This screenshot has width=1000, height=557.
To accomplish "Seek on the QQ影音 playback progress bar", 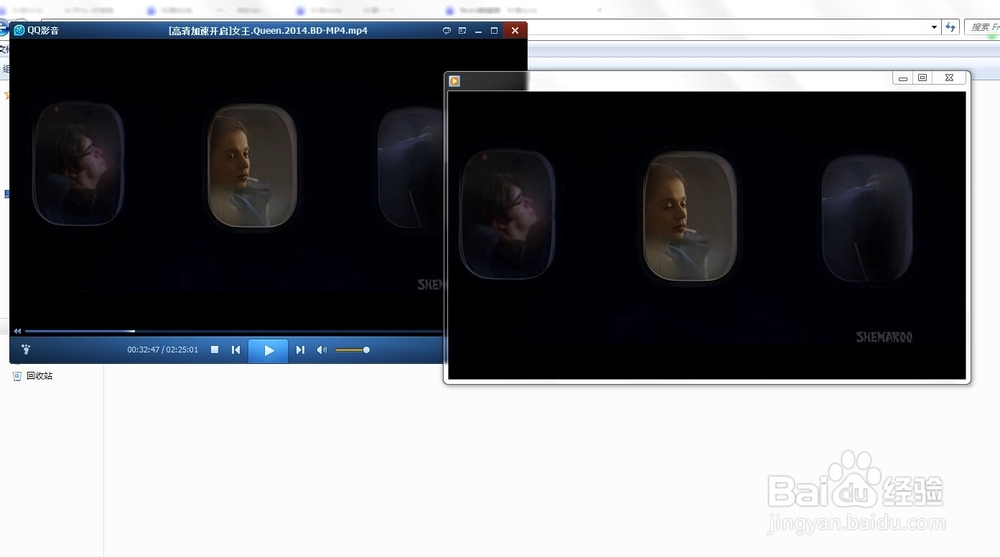I will click(x=233, y=331).
